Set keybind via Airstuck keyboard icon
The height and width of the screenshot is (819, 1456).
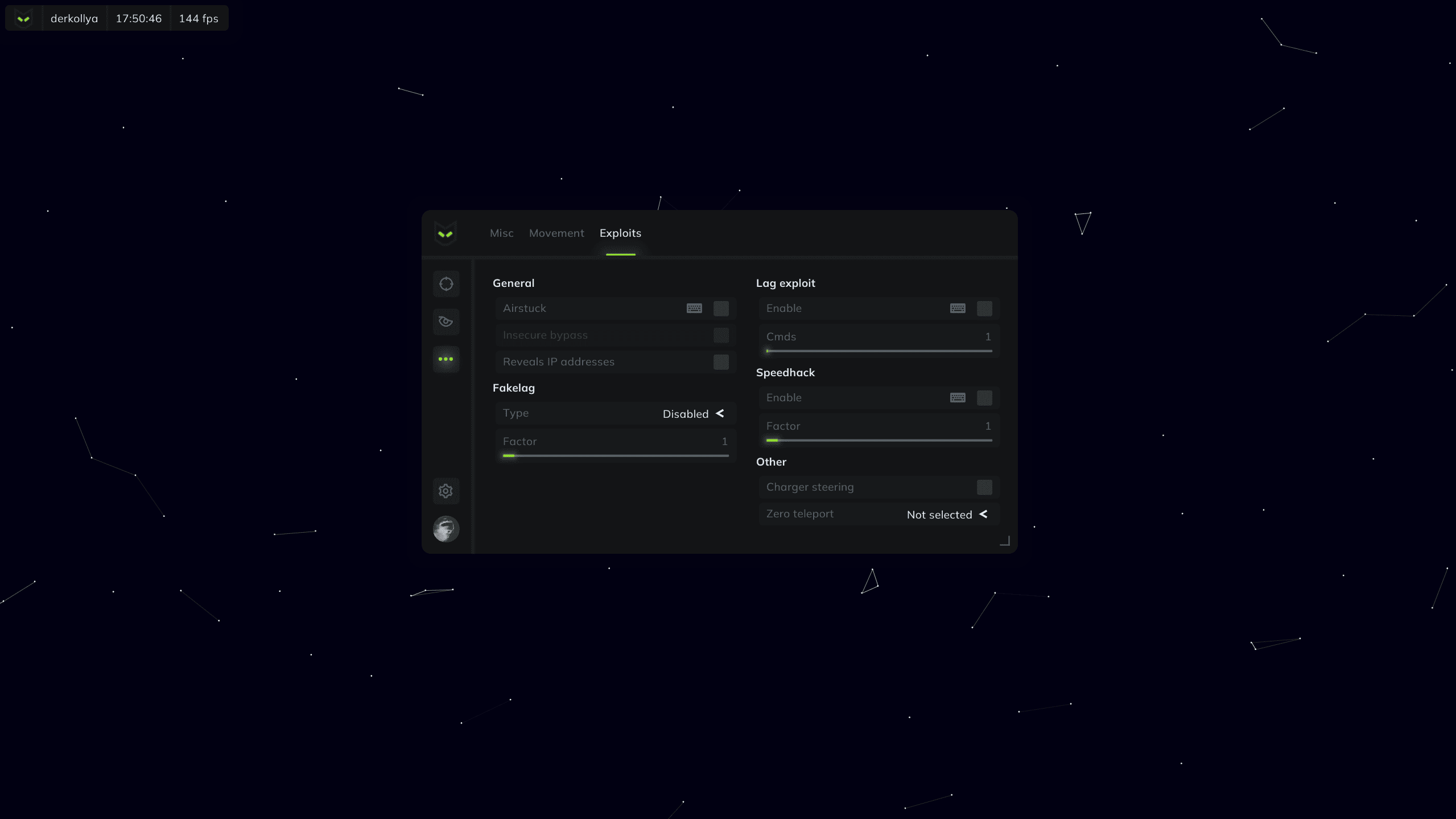click(x=694, y=308)
